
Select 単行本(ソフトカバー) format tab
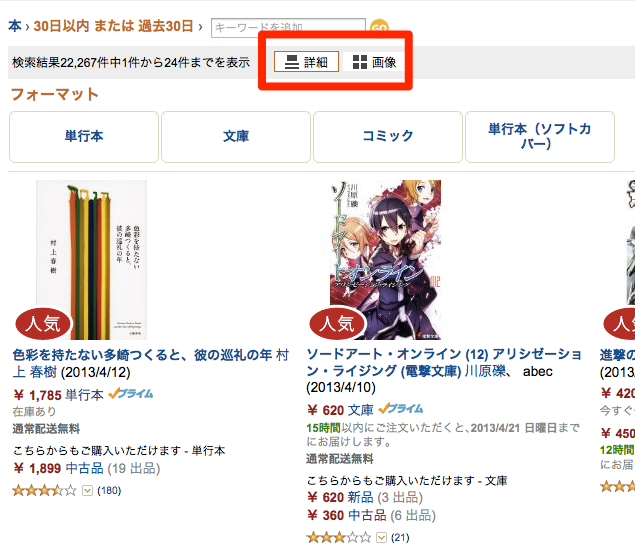(x=540, y=136)
